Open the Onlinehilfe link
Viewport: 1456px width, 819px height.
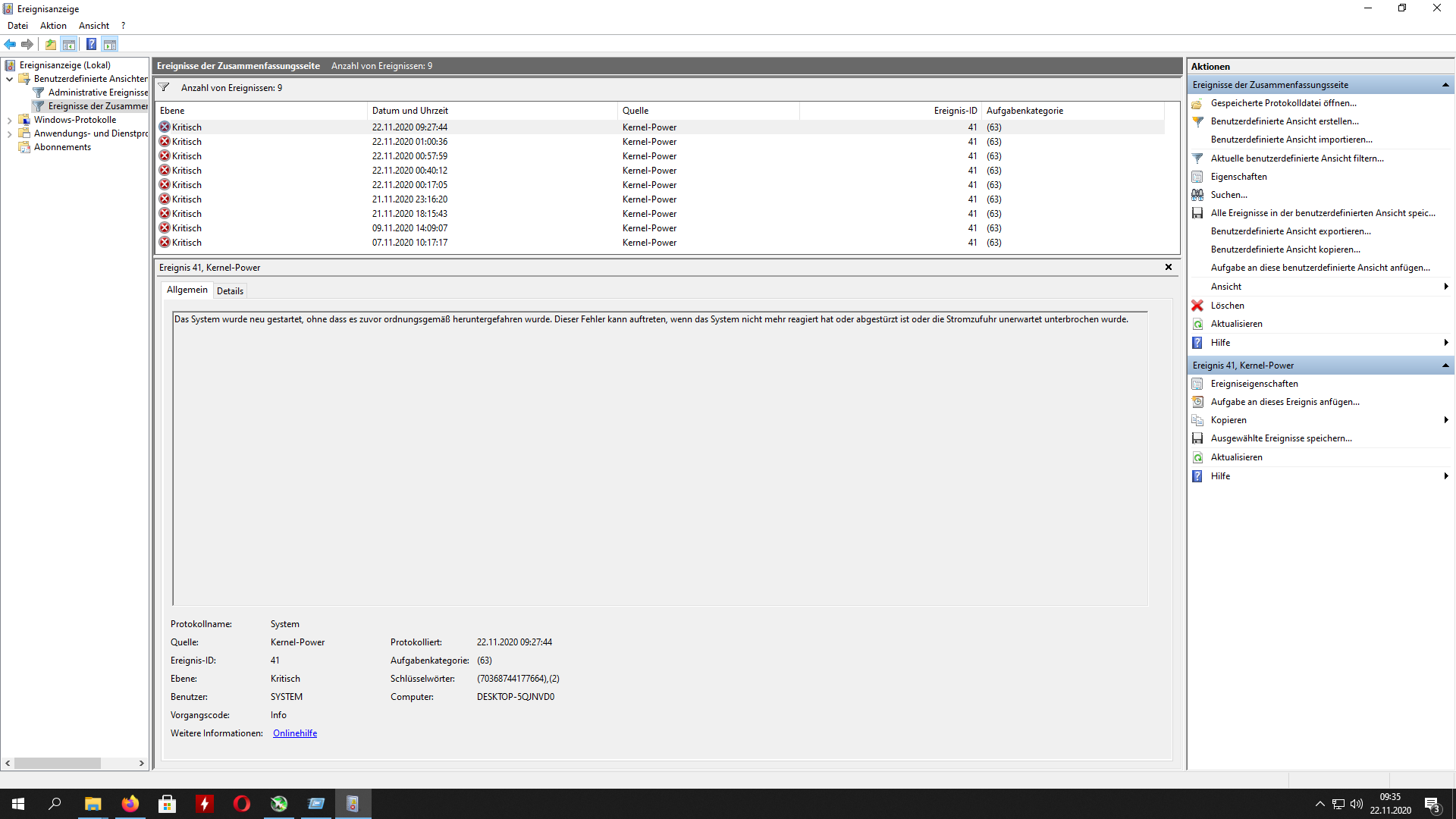coord(295,733)
